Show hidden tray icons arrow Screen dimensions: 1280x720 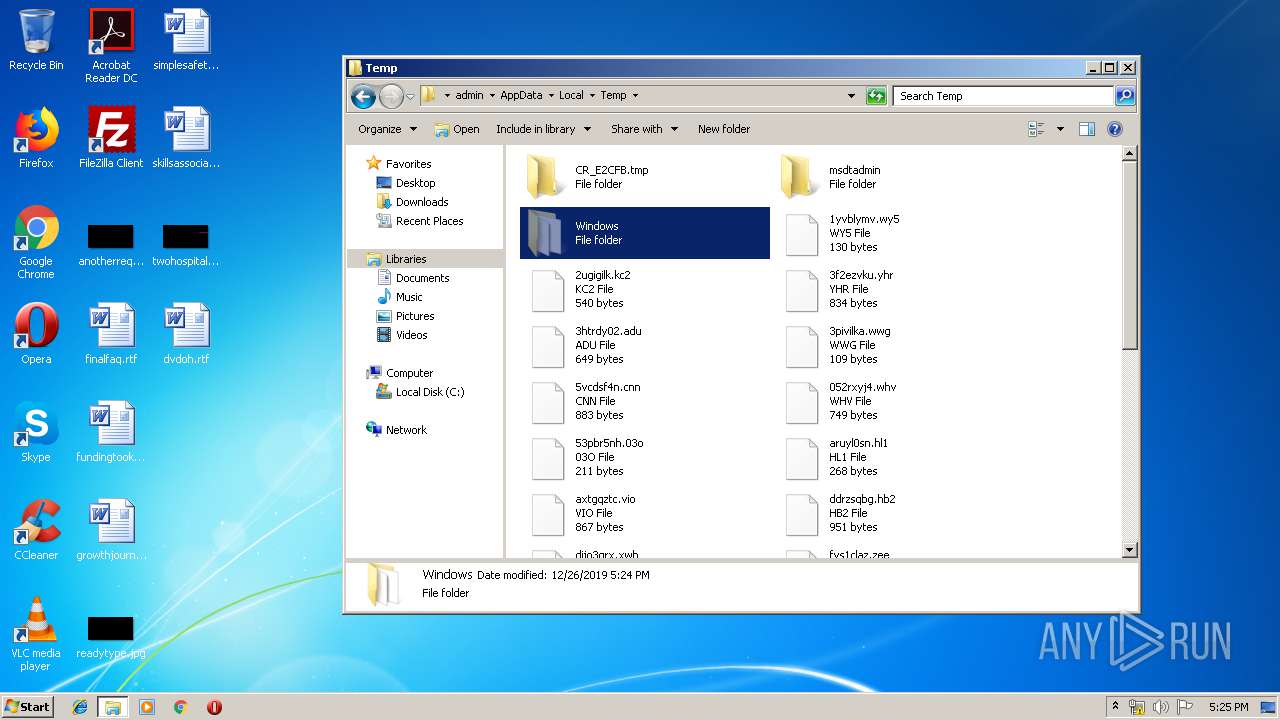[x=1116, y=707]
